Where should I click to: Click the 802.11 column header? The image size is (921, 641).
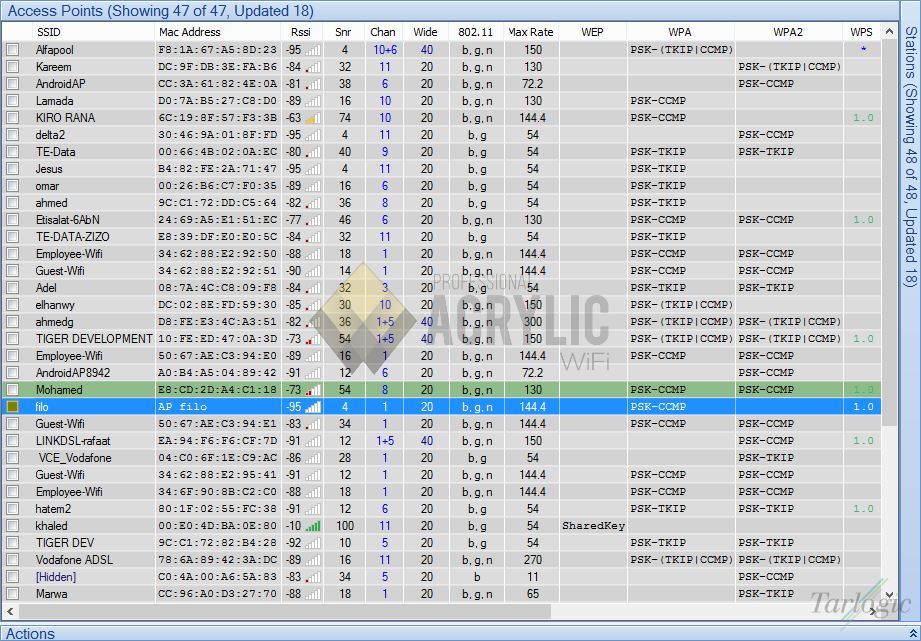click(x=476, y=32)
